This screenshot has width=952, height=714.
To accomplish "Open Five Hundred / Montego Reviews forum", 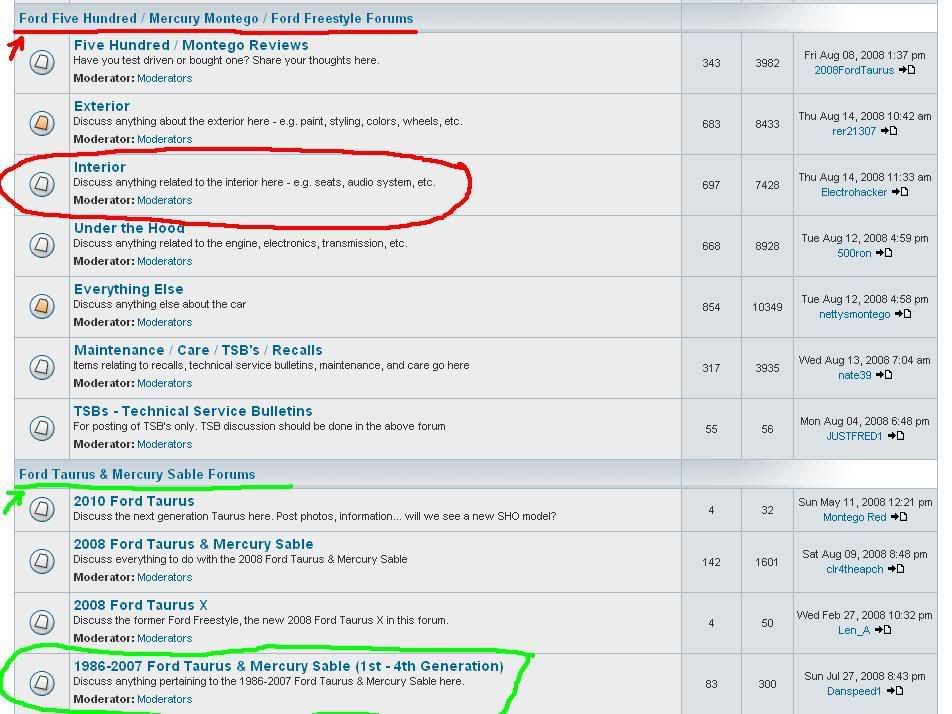I will pos(191,45).
